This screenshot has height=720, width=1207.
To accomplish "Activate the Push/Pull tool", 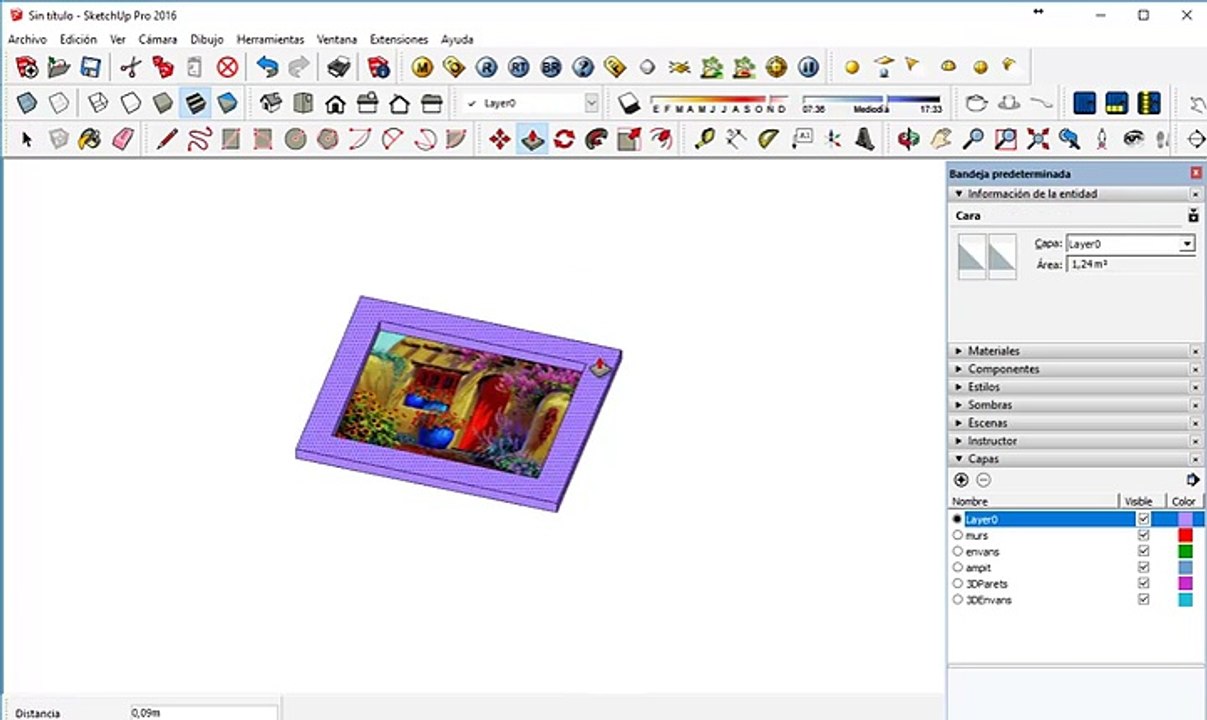I will (533, 140).
